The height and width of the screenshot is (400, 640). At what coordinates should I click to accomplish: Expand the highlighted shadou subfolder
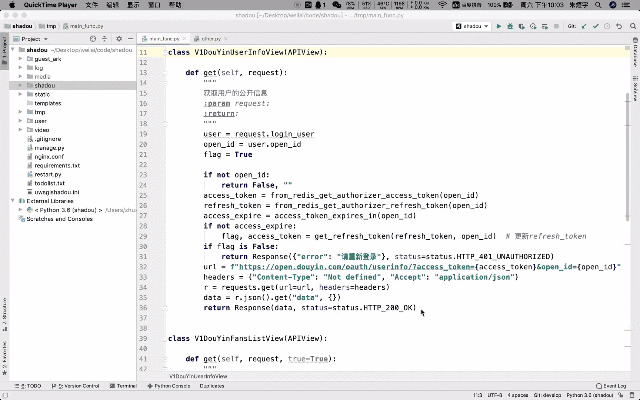[x=20, y=85]
